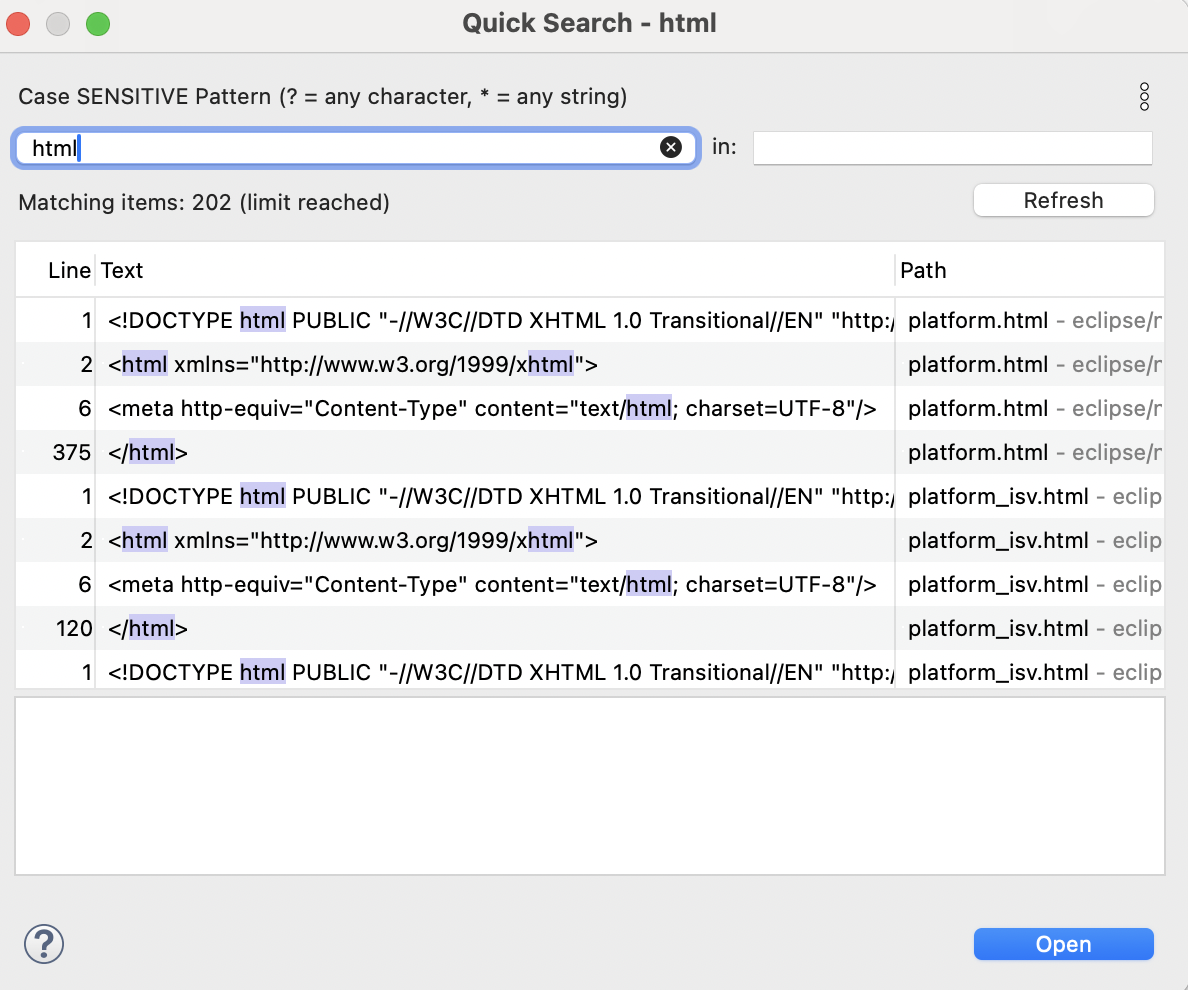
Task: Clear the html search pattern
Action: pos(671,147)
